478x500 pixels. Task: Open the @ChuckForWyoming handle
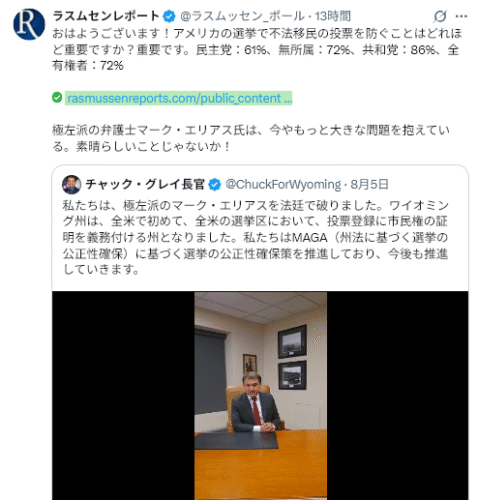[283, 184]
